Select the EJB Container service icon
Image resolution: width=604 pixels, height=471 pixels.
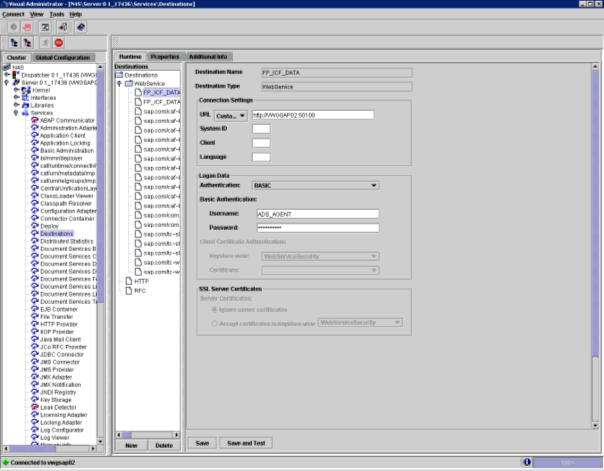click(x=35, y=309)
